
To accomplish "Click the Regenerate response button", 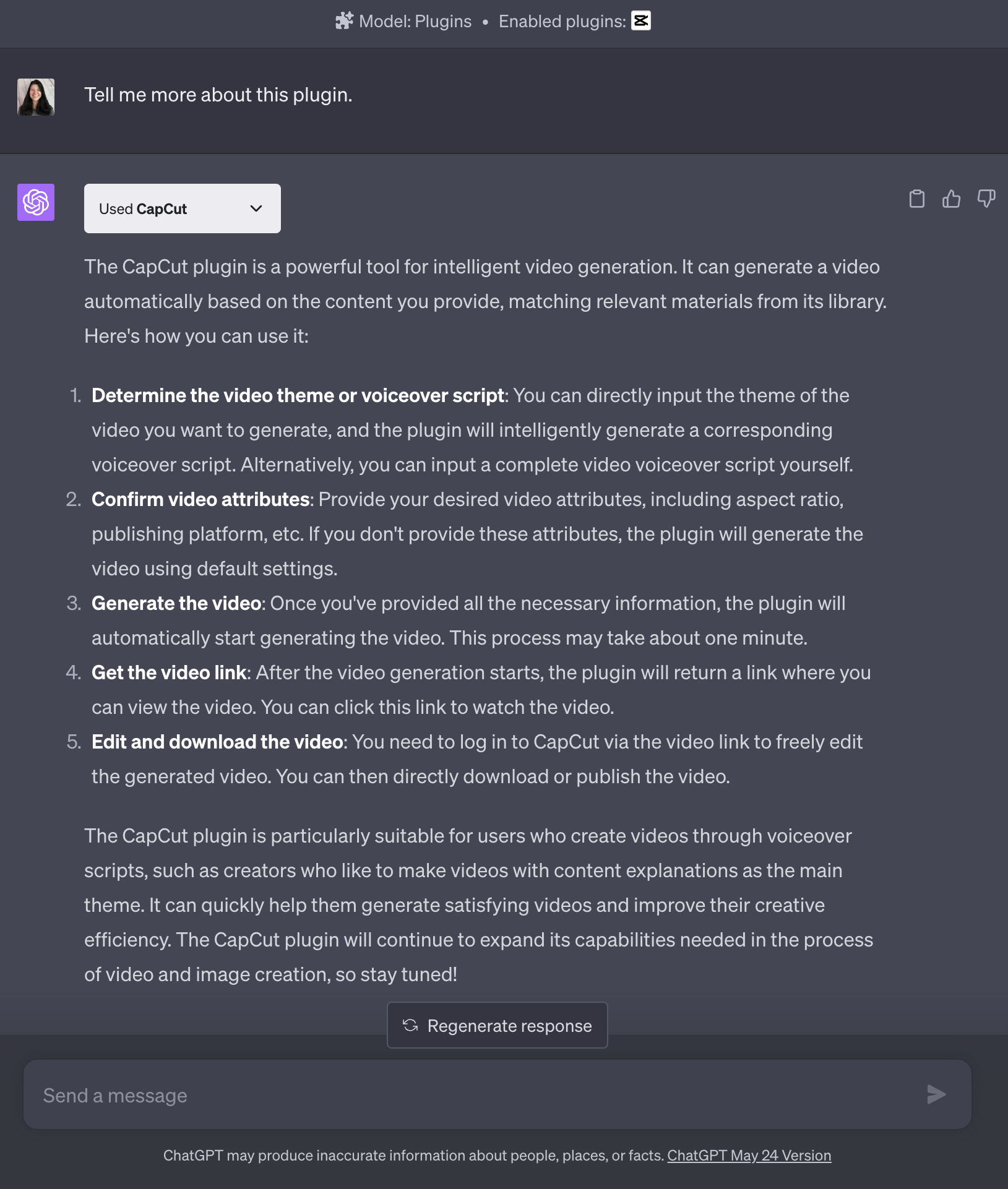I will (x=497, y=1025).
